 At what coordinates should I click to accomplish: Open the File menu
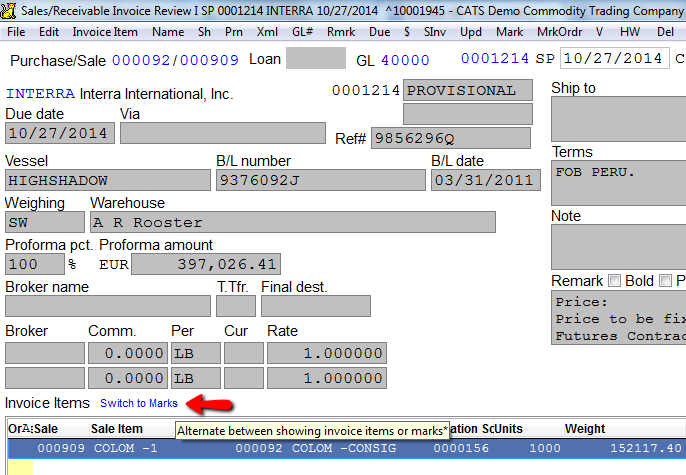[x=16, y=32]
